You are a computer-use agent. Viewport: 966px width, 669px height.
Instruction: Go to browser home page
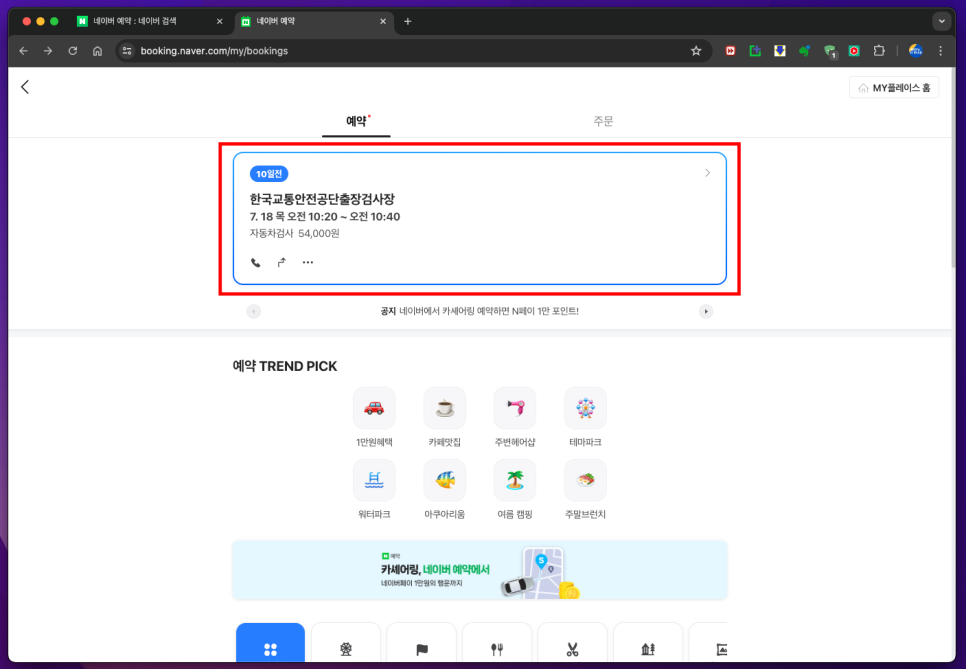click(97, 51)
